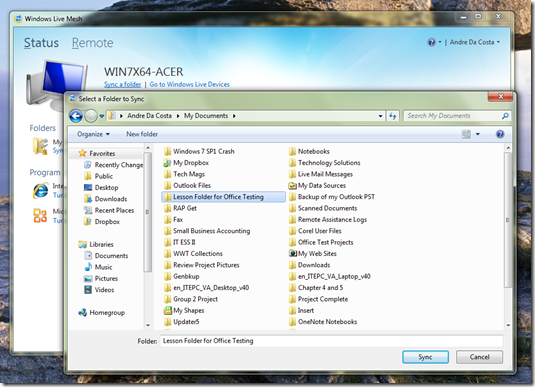Select Notebooks folder

click(309, 151)
